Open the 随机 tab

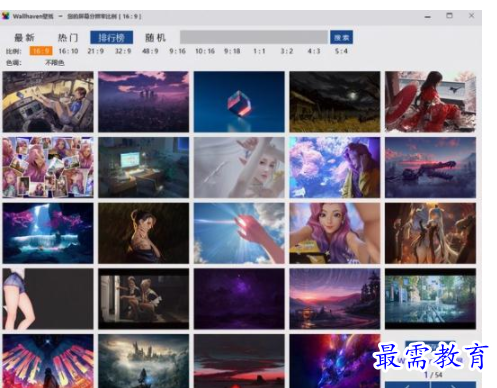coord(155,37)
